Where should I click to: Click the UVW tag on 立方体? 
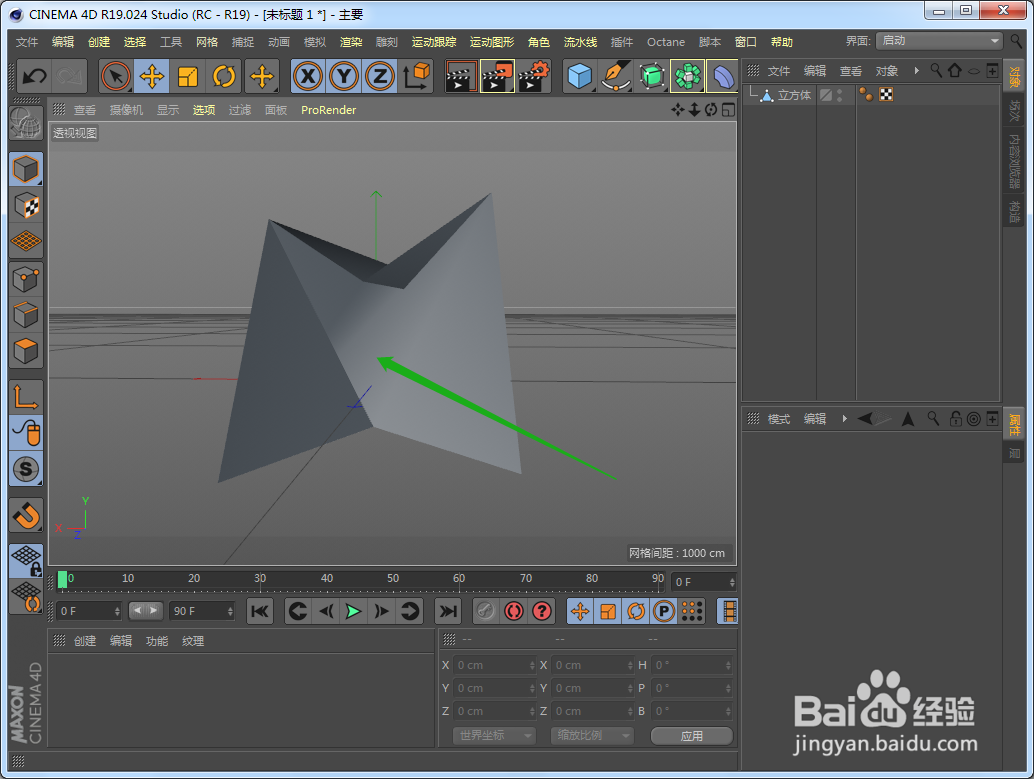click(886, 95)
